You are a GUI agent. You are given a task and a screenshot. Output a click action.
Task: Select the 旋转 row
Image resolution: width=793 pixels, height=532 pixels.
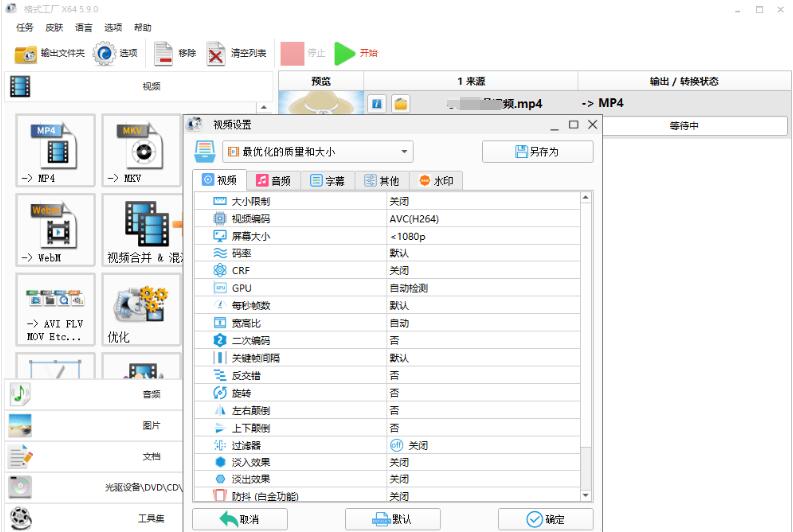[x=387, y=393]
